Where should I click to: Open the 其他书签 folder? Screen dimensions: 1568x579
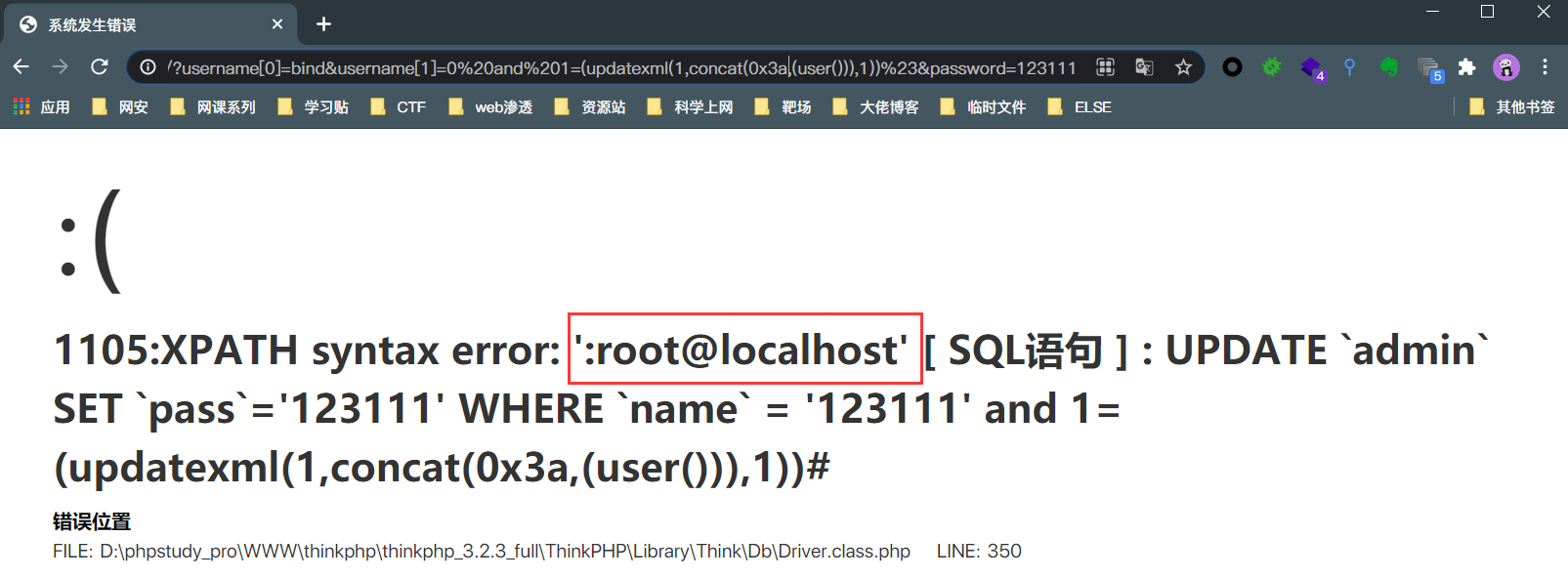click(x=1512, y=106)
